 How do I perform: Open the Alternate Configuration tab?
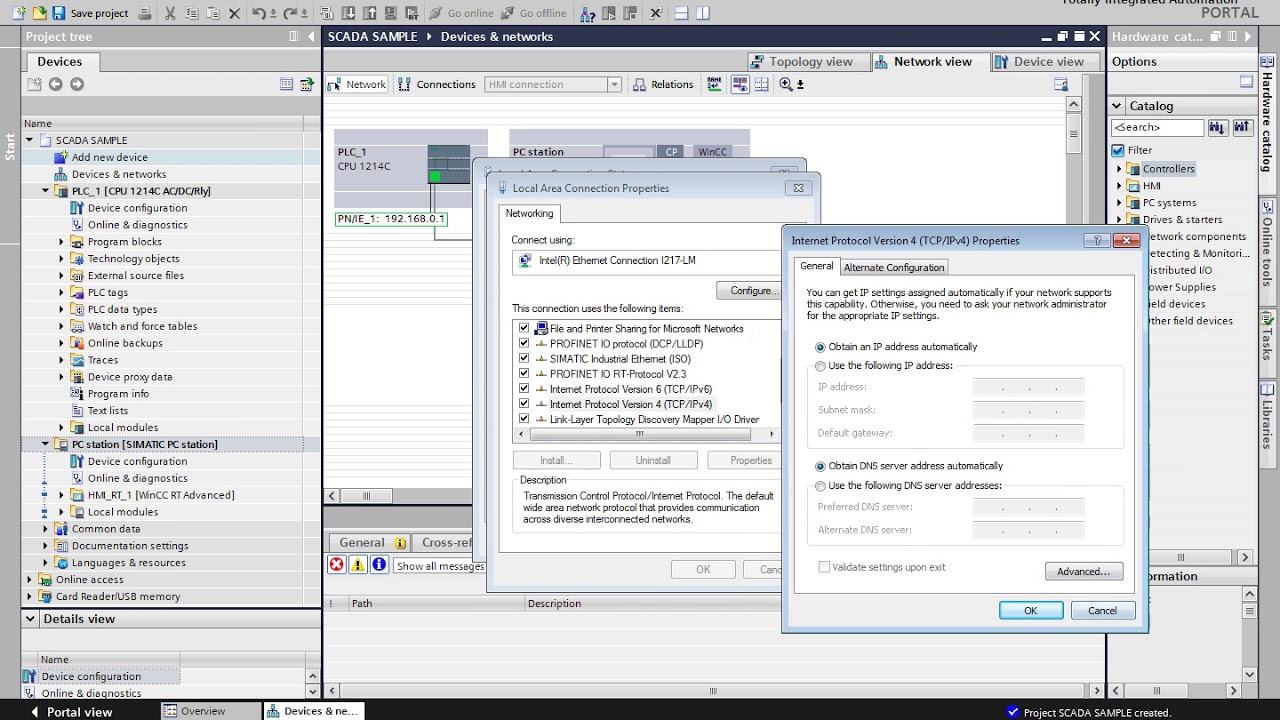(893, 267)
